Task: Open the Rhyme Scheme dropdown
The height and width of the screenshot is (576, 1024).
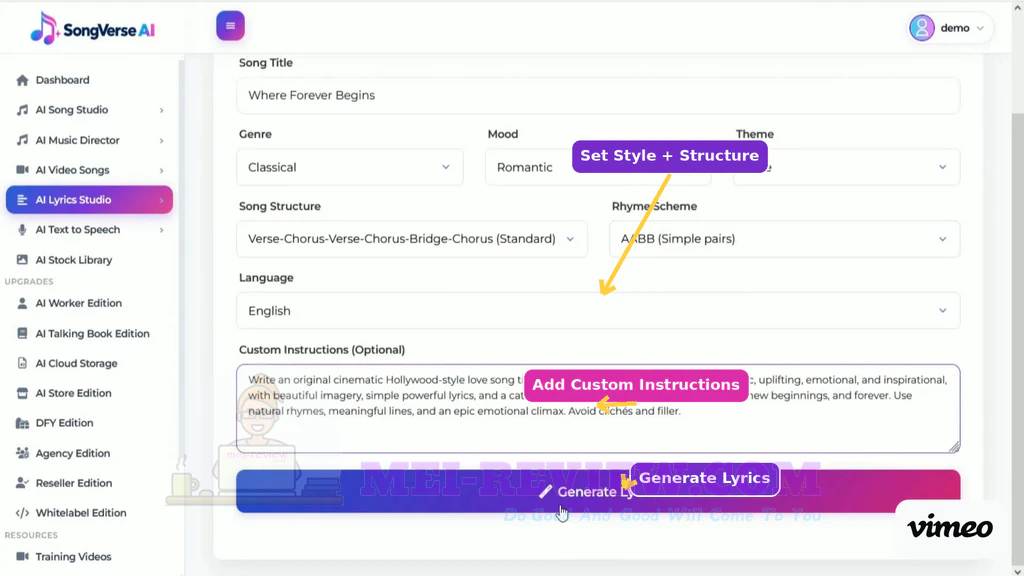Action: tap(784, 239)
